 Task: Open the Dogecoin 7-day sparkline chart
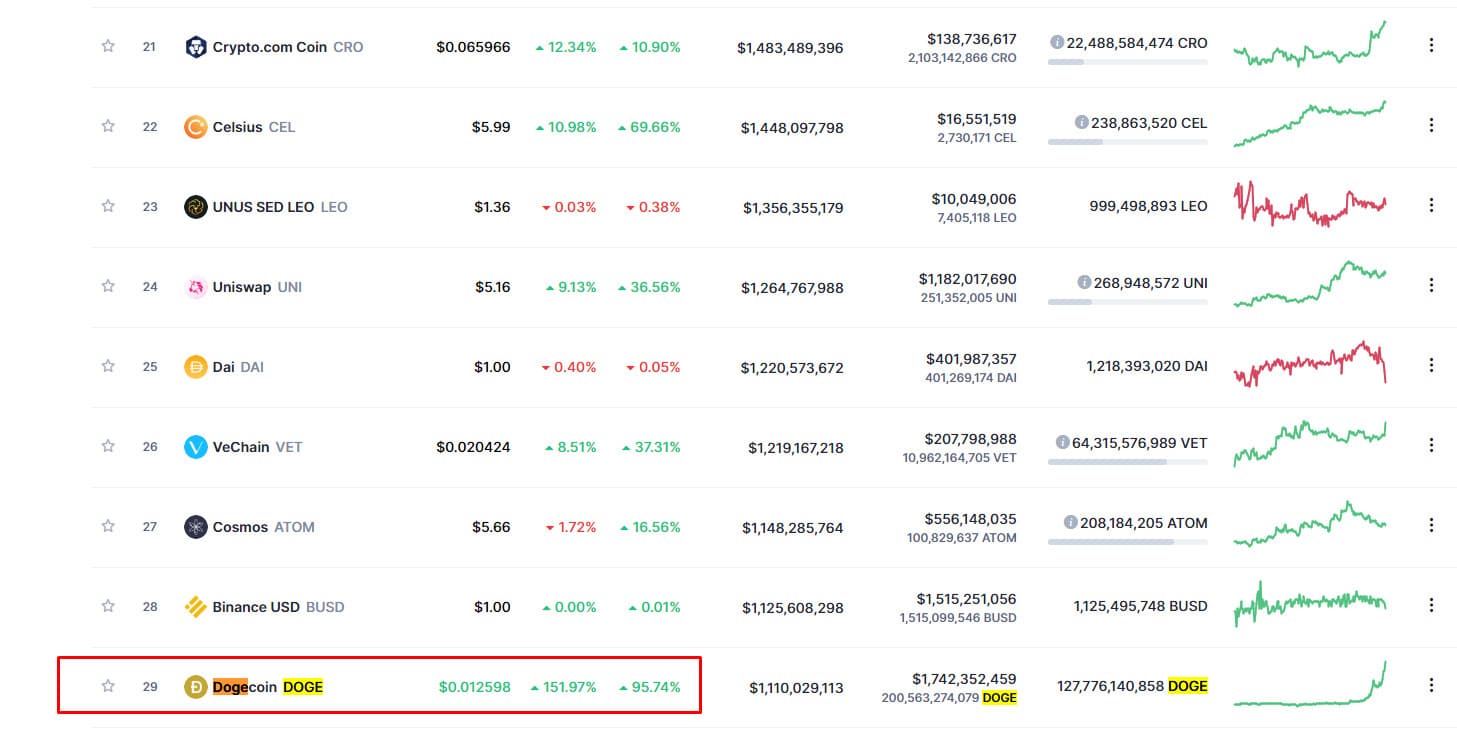tap(1310, 684)
